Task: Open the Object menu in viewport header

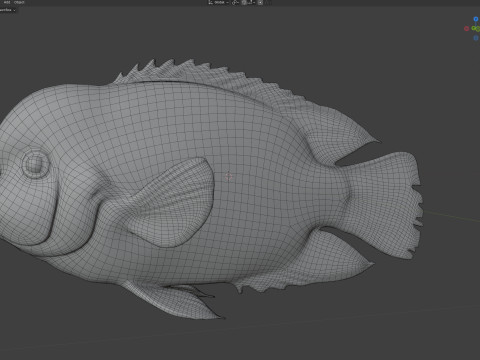Action: point(19,2)
